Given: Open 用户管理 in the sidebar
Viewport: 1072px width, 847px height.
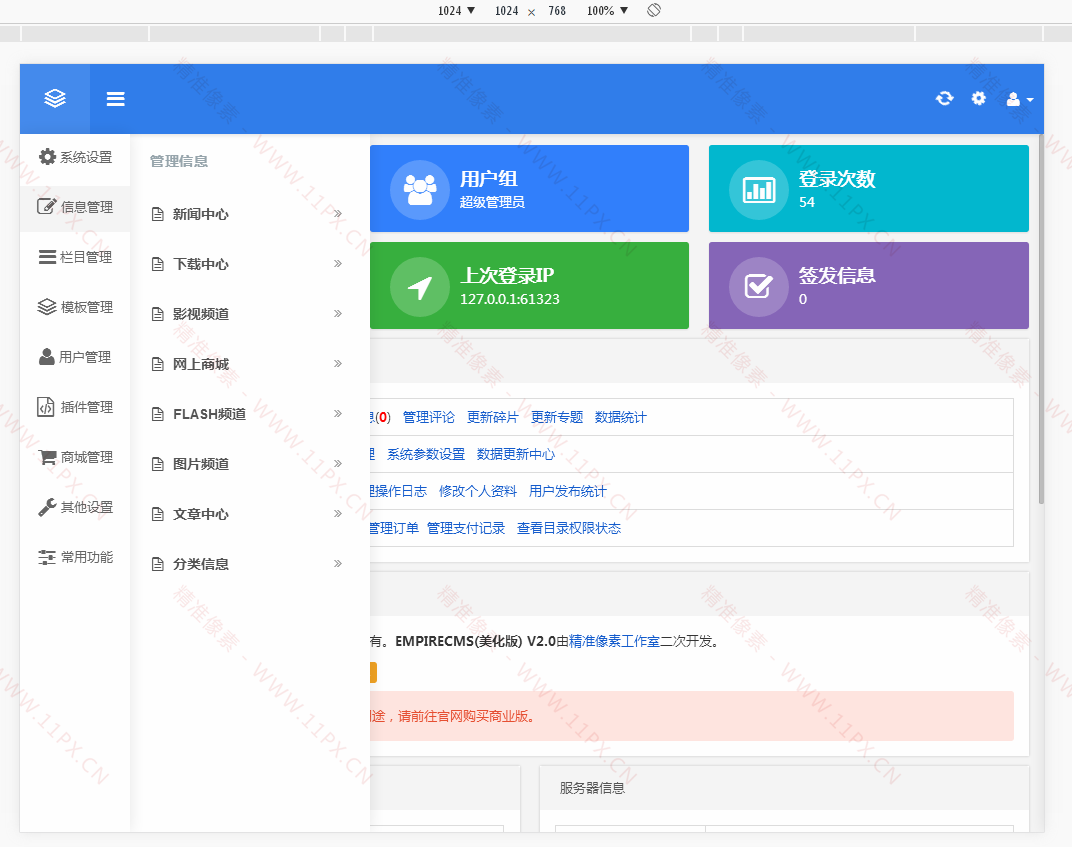Looking at the screenshot, I should pos(75,357).
